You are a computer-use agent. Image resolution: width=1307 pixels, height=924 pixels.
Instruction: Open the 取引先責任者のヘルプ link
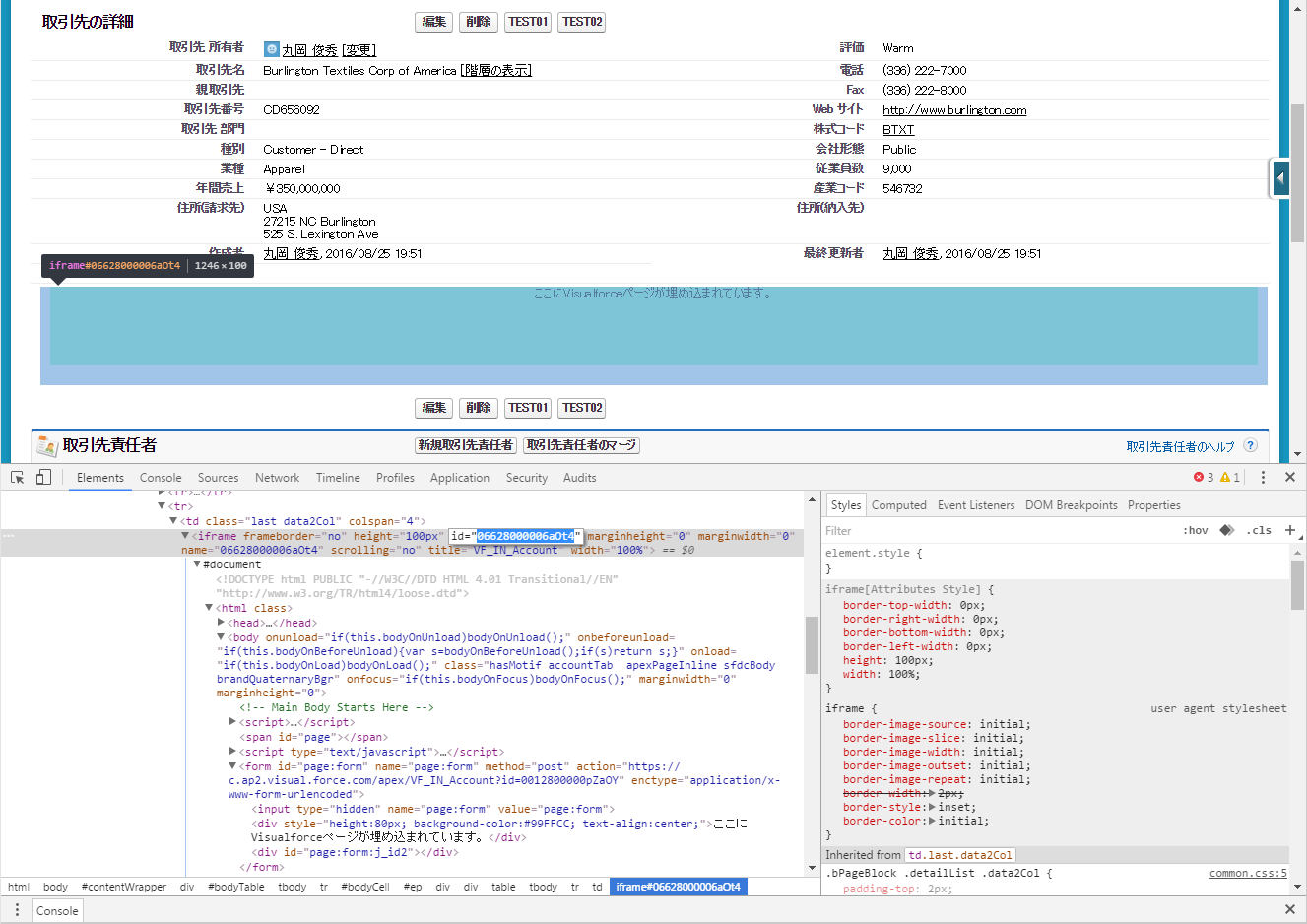tap(1180, 446)
